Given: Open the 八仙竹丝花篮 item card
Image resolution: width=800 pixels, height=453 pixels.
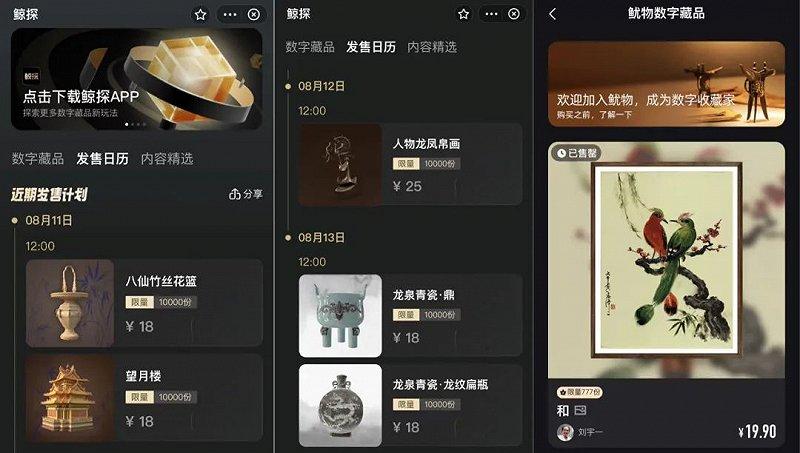Looking at the screenshot, I should 144,304.
